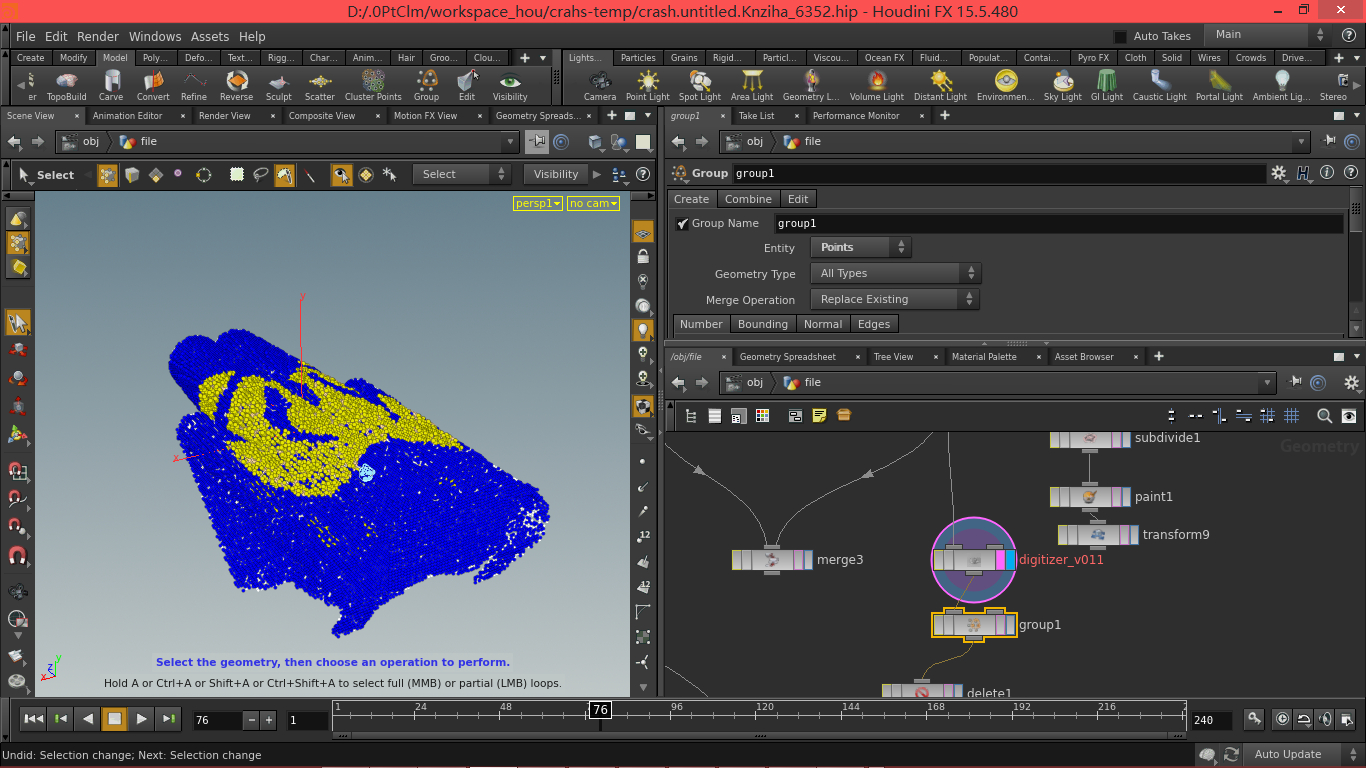Switch to the Combine tab

pyautogui.click(x=748, y=199)
